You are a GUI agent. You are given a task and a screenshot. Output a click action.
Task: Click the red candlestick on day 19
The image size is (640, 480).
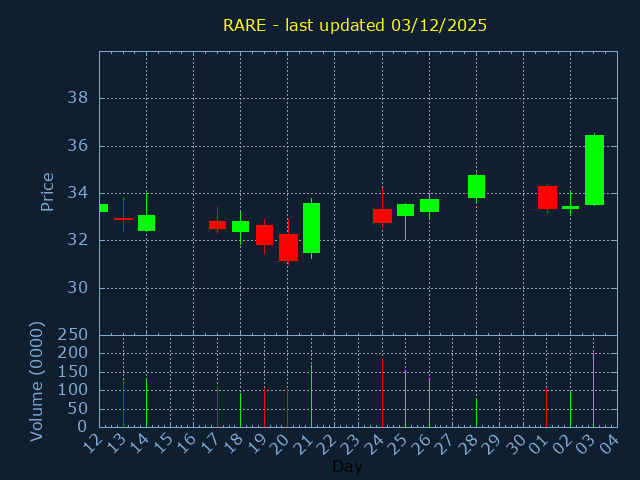tap(264, 235)
